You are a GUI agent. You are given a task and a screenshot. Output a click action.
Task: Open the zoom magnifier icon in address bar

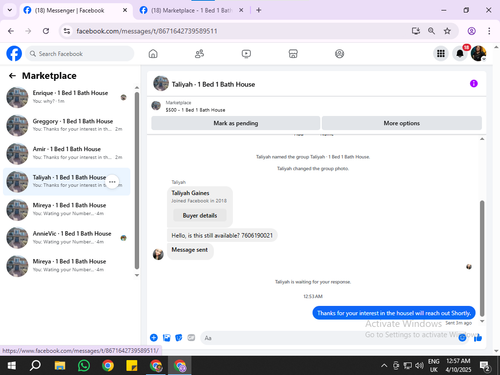tap(431, 31)
